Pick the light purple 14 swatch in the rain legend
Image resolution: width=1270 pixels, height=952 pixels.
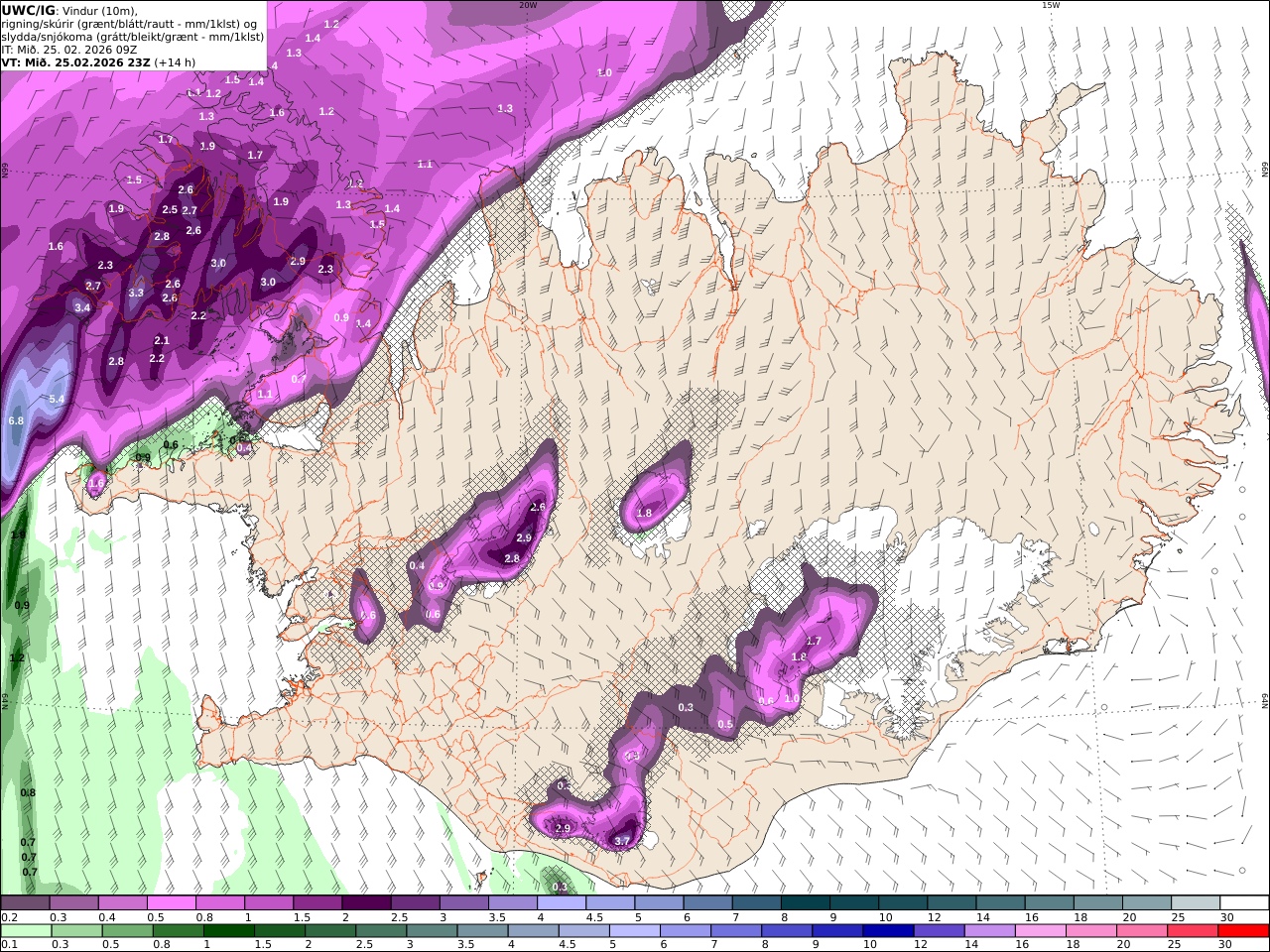point(989,931)
